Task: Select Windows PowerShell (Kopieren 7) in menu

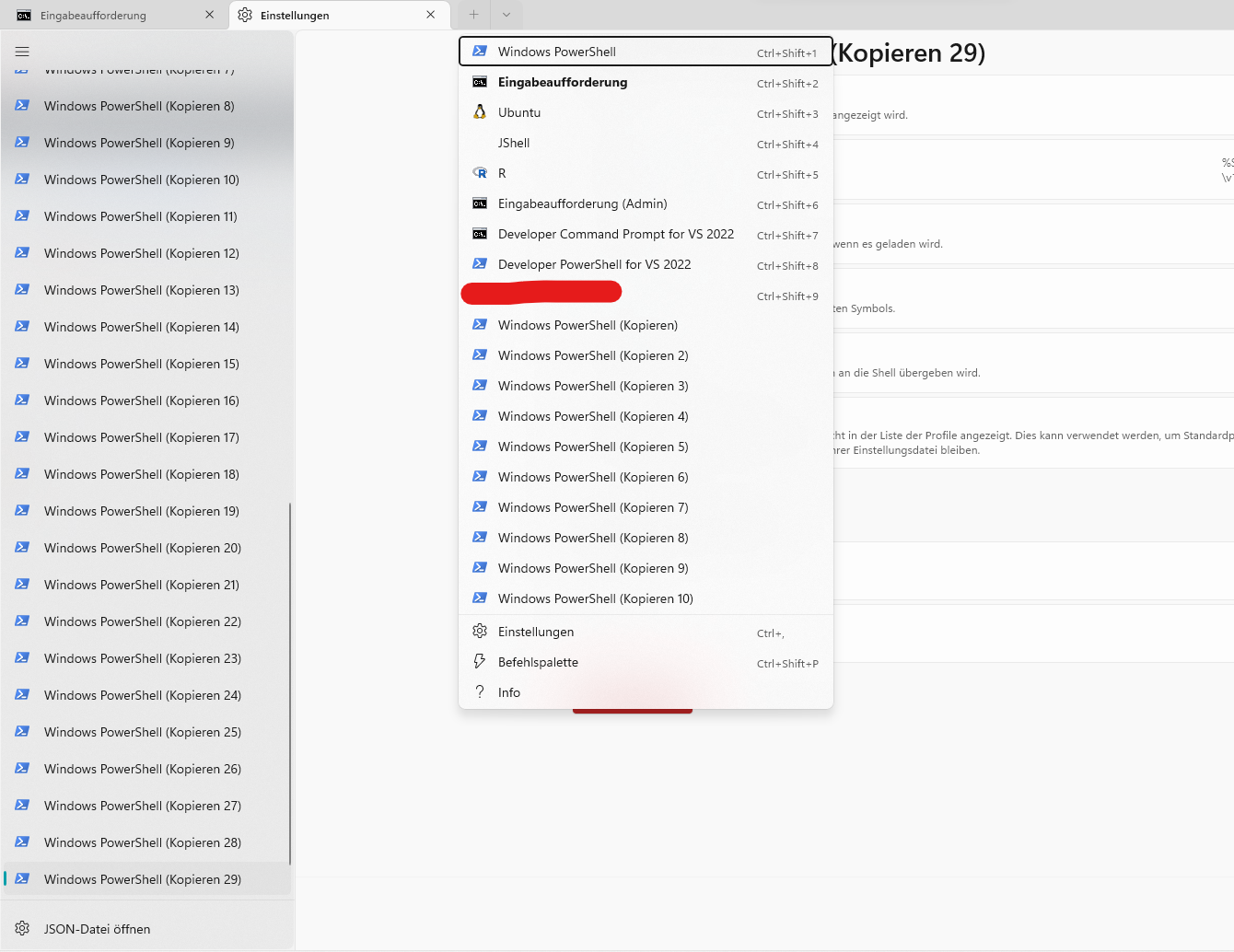Action: [646, 507]
